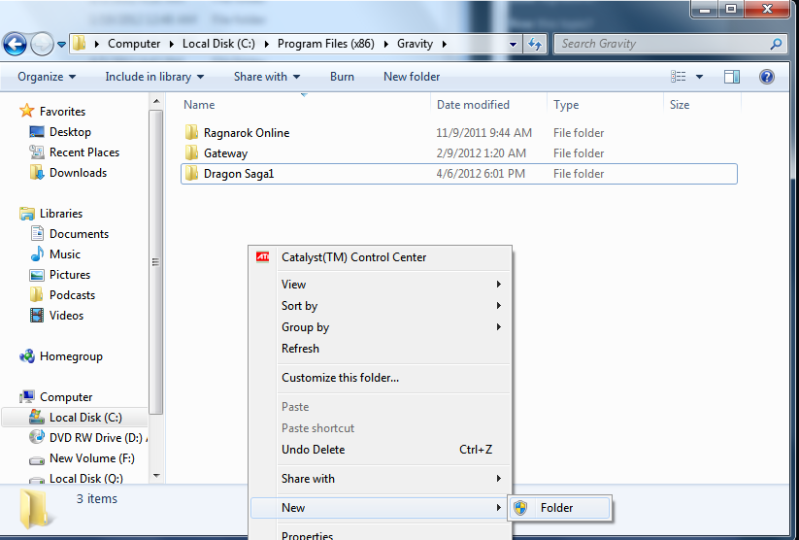
Task: Open the Share with toolbar menu
Action: pos(267,77)
